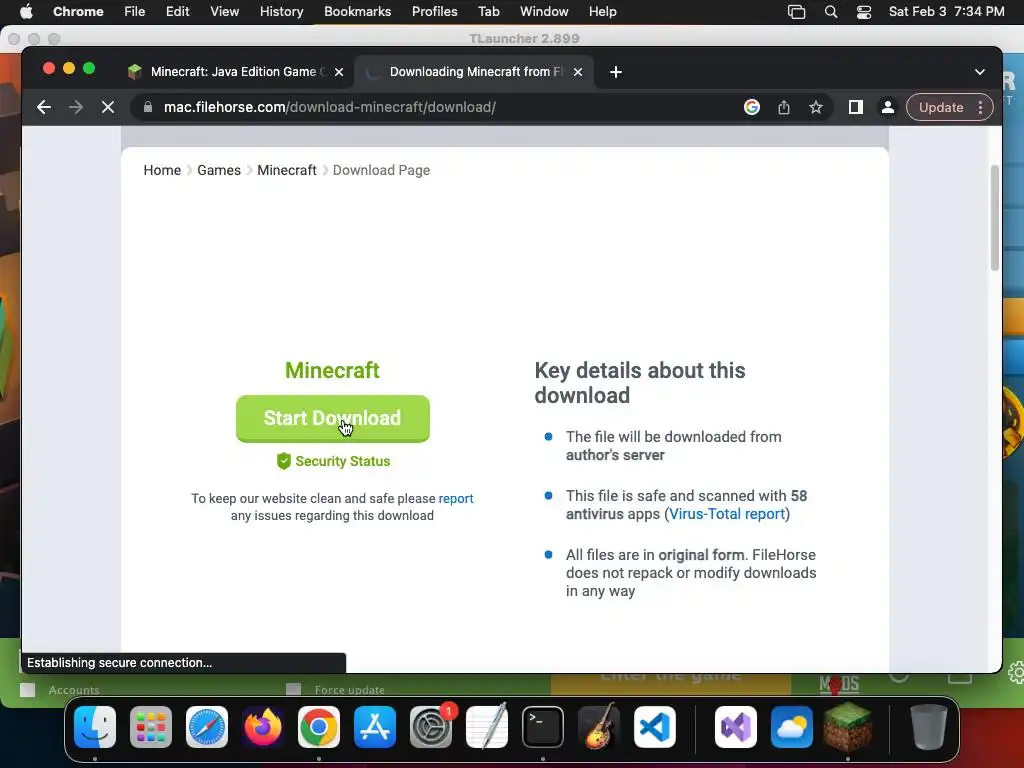
Task: Open Chrome from the dock
Action: (319, 726)
